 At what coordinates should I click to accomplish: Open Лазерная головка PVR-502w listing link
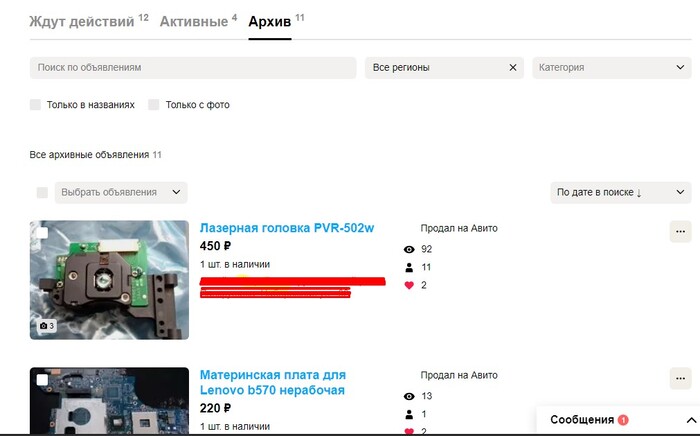click(287, 228)
